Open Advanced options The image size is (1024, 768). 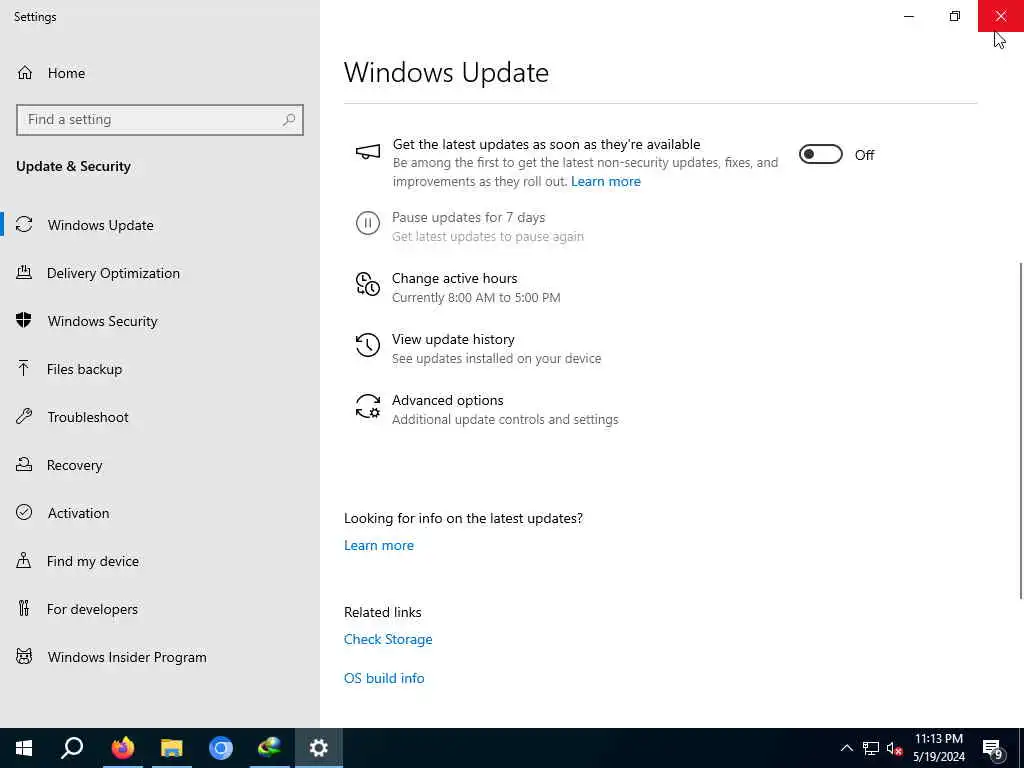[x=447, y=400]
